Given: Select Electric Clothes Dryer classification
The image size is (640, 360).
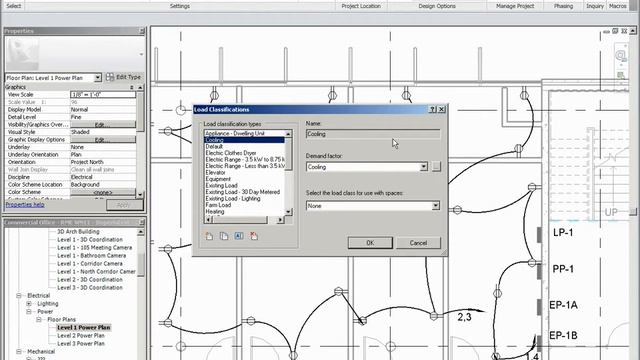Looking at the screenshot, I should 231,153.
